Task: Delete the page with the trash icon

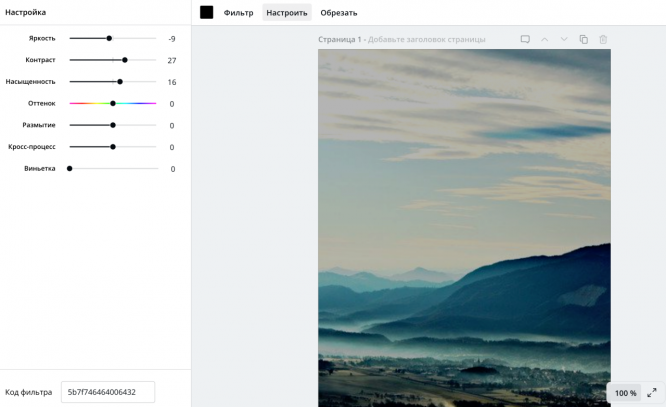Action: [603, 40]
